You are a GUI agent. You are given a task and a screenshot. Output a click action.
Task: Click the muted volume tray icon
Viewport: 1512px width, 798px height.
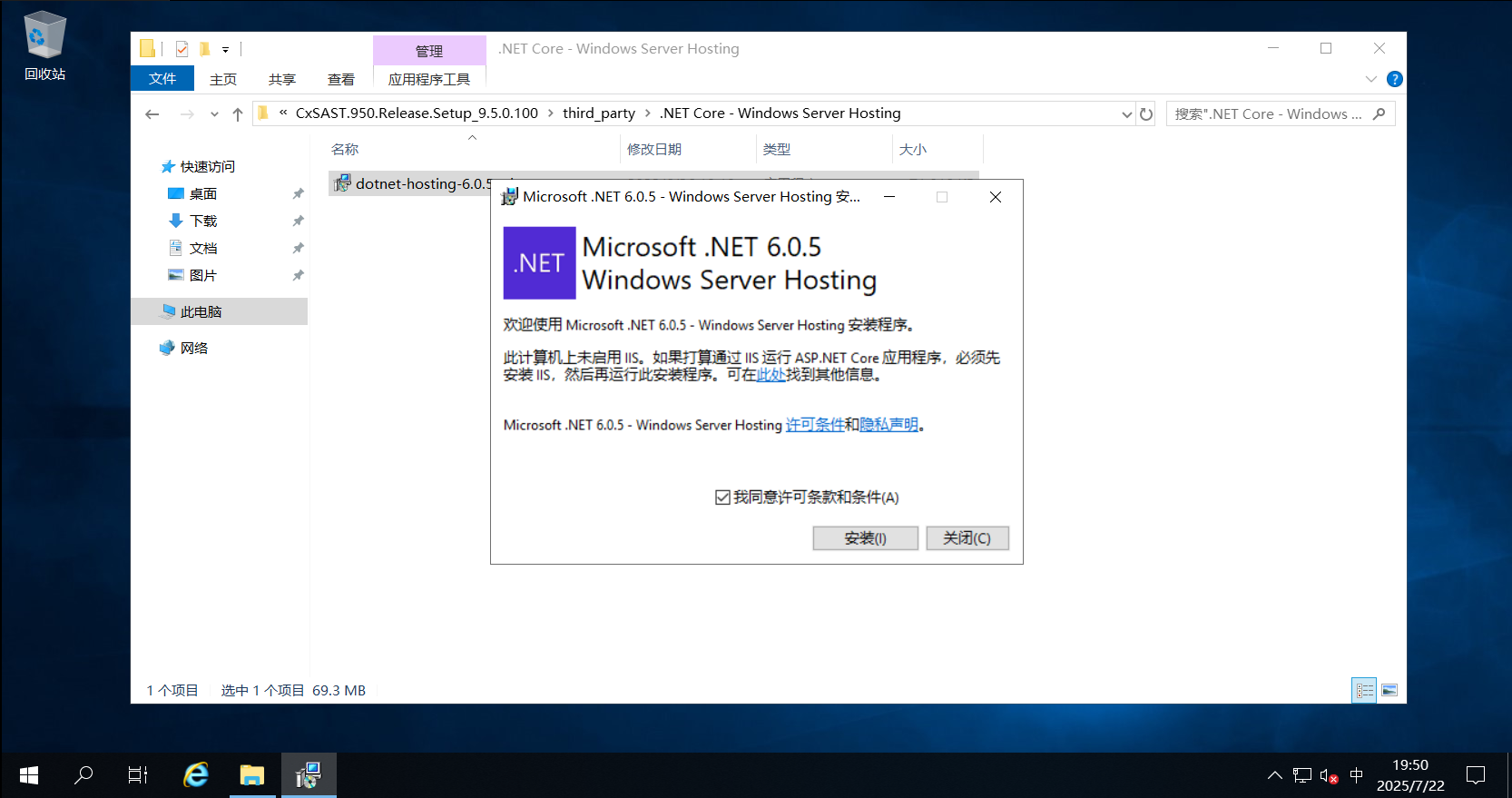pyautogui.click(x=1329, y=776)
